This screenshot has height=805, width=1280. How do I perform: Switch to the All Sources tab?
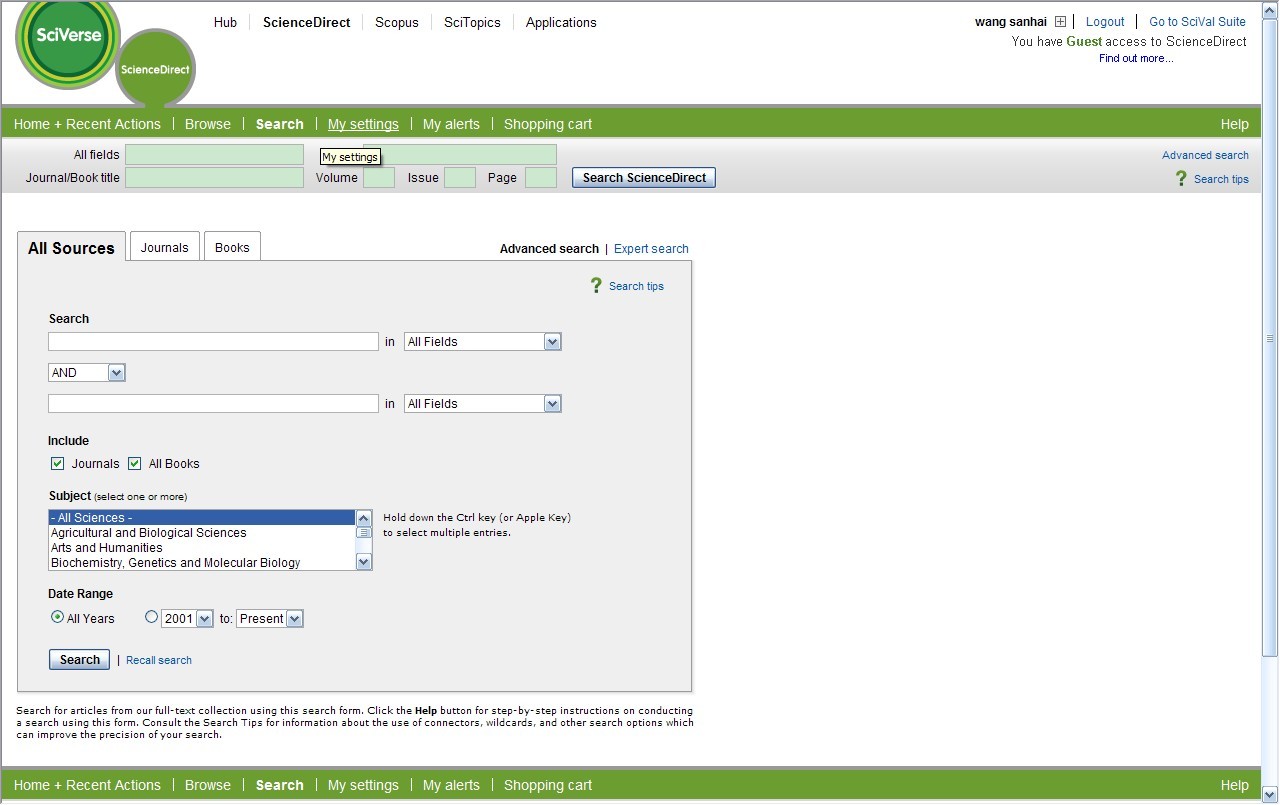[71, 248]
